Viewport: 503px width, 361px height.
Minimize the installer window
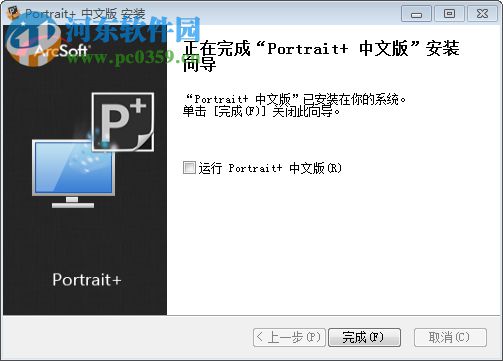416,14
